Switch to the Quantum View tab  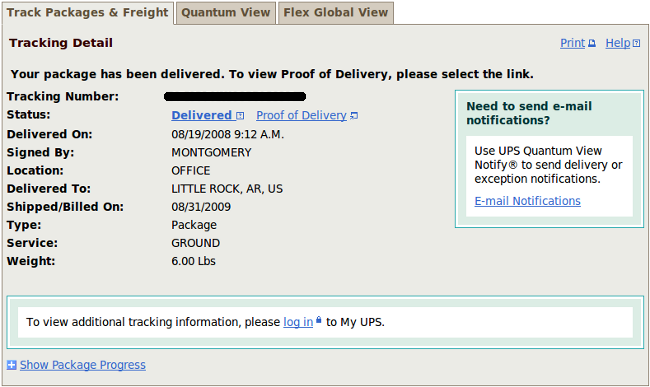(226, 13)
